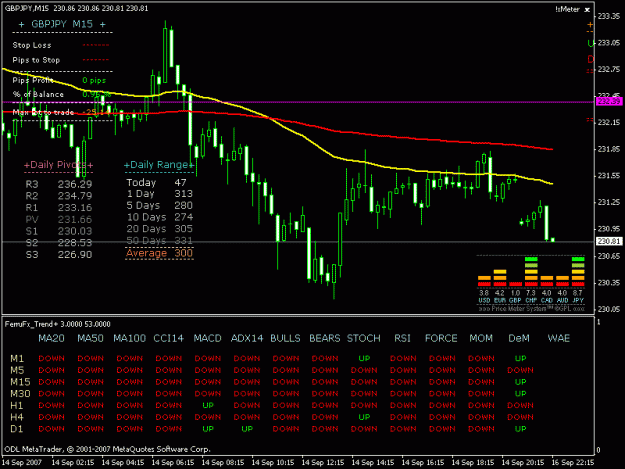Click the 'Pips to Stop' label

click(x=36, y=60)
